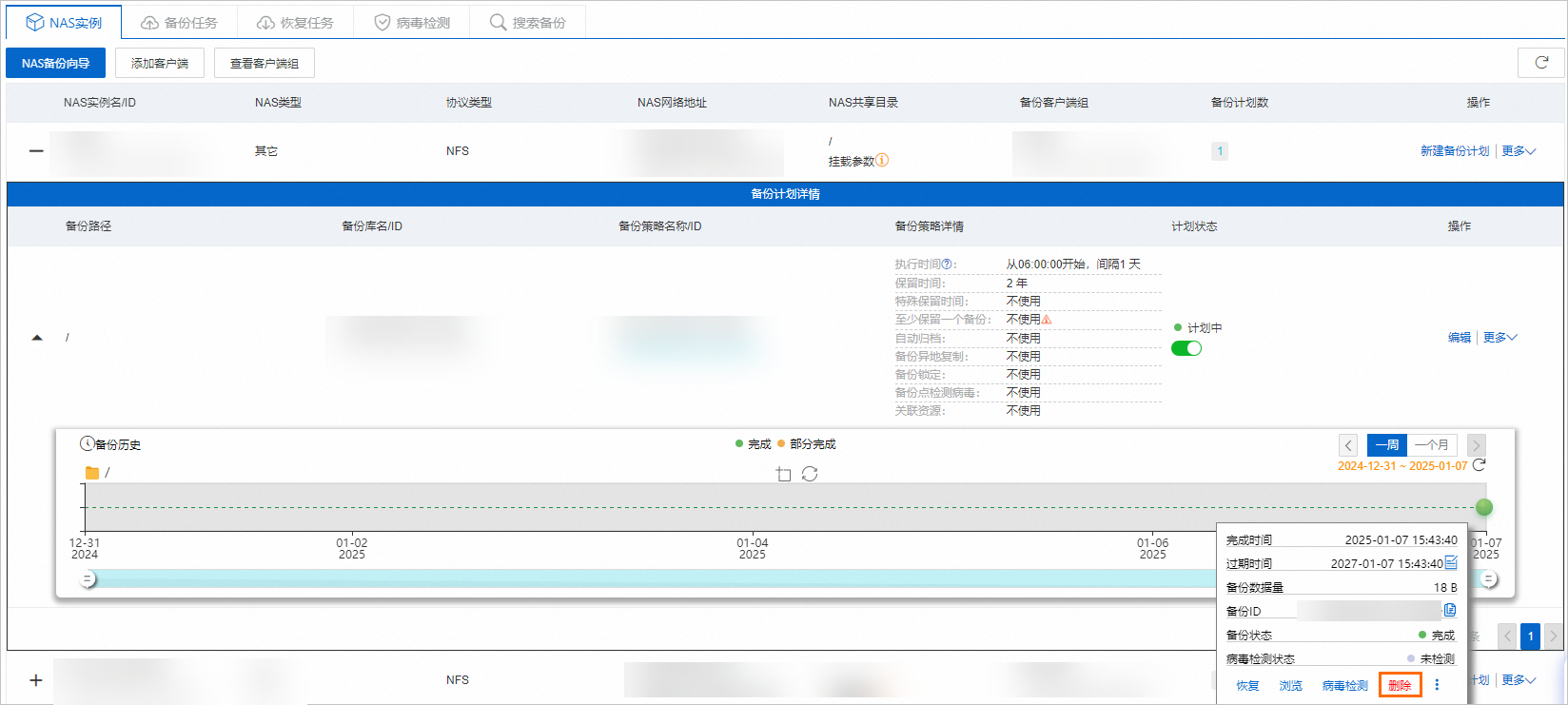The height and width of the screenshot is (705, 1568).
Task: Click the execution time help icon
Action: click(x=946, y=264)
